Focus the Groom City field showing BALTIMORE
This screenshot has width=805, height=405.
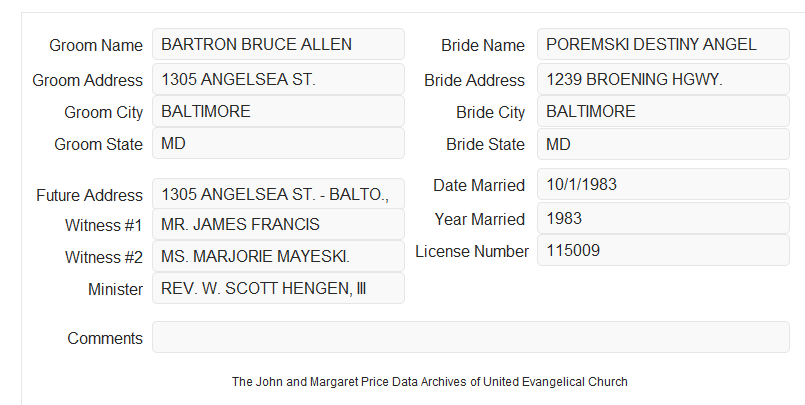(x=278, y=111)
